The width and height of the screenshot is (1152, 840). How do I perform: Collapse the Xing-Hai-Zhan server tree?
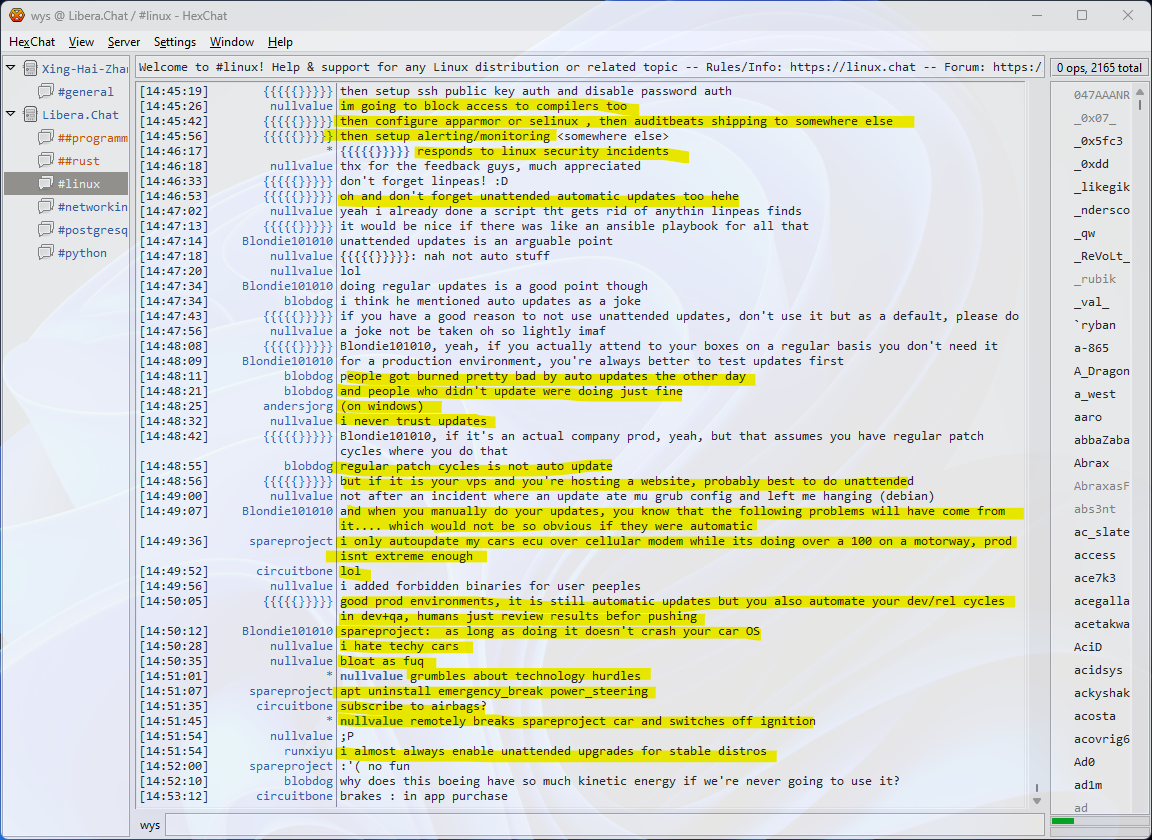[11, 69]
